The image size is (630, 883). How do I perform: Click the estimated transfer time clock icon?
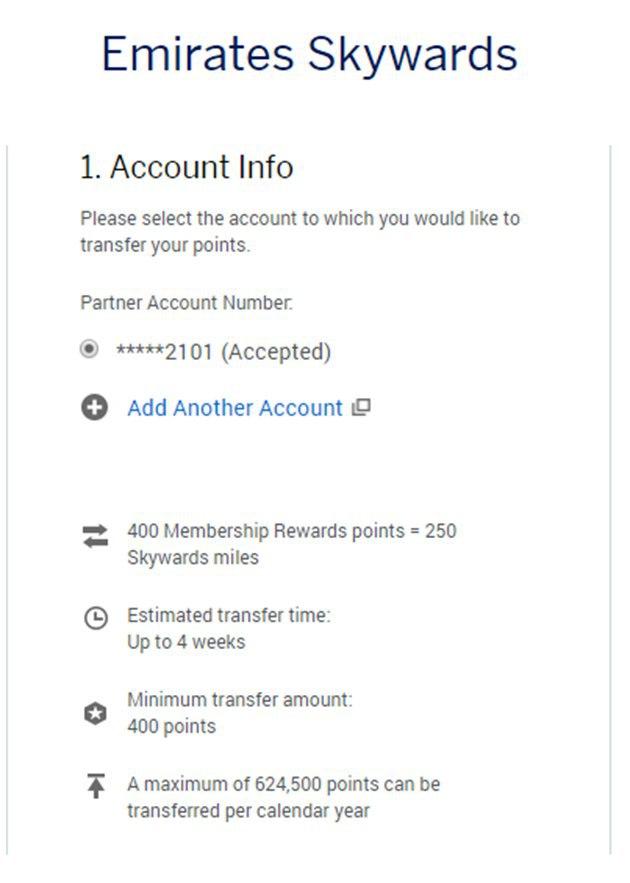point(95,620)
